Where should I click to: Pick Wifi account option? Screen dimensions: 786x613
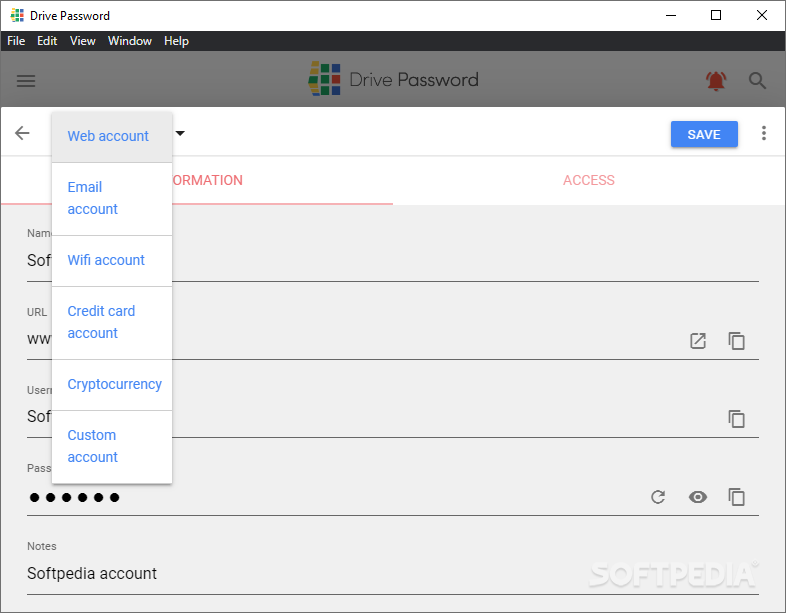coord(112,261)
